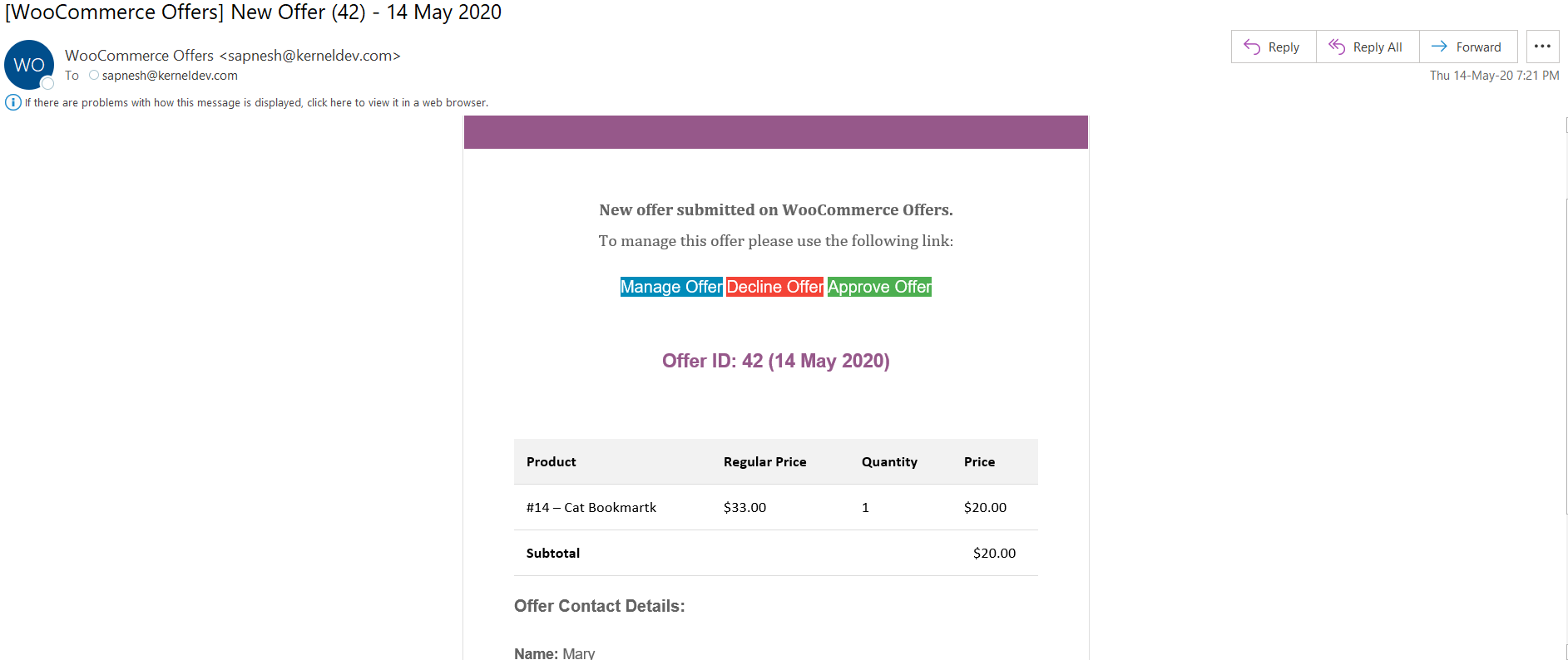Screen dimensions: 1568x660
Task: Click the green Approve Offer link
Action: (879, 287)
